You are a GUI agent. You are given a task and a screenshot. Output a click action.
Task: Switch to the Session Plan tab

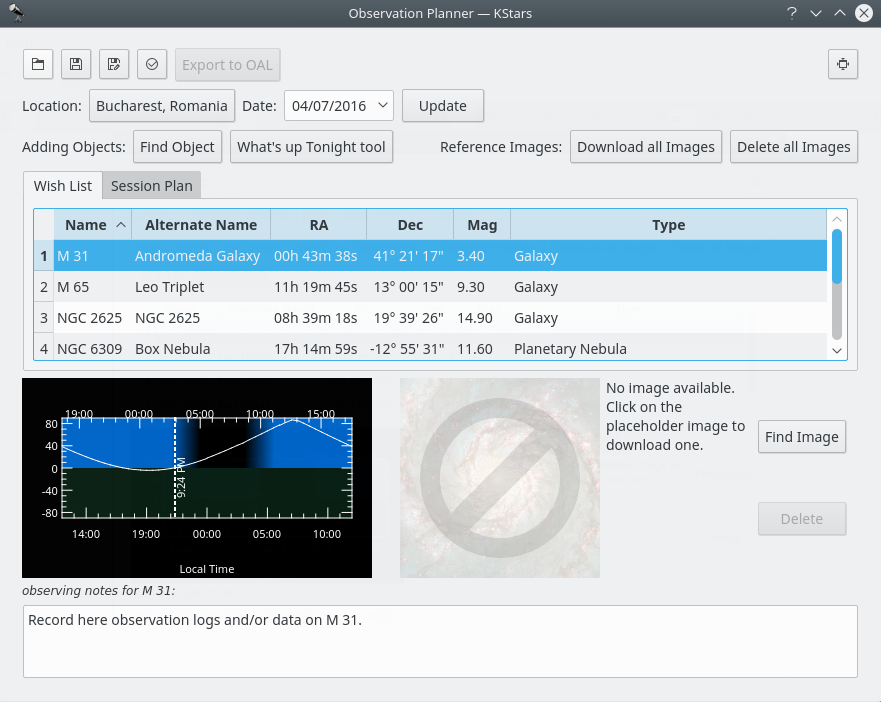click(152, 186)
